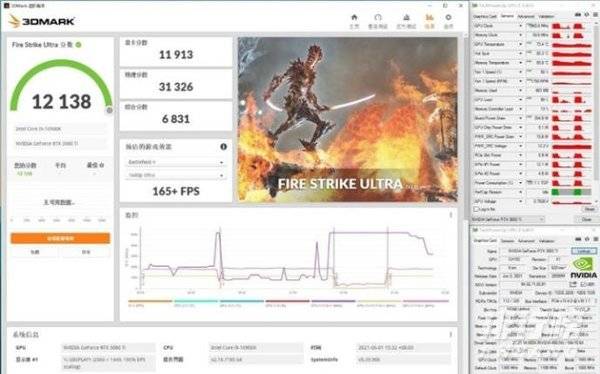Click the BIOS export icon in GPU-Z
The height and width of the screenshot is (374, 600).
(x=573, y=284)
